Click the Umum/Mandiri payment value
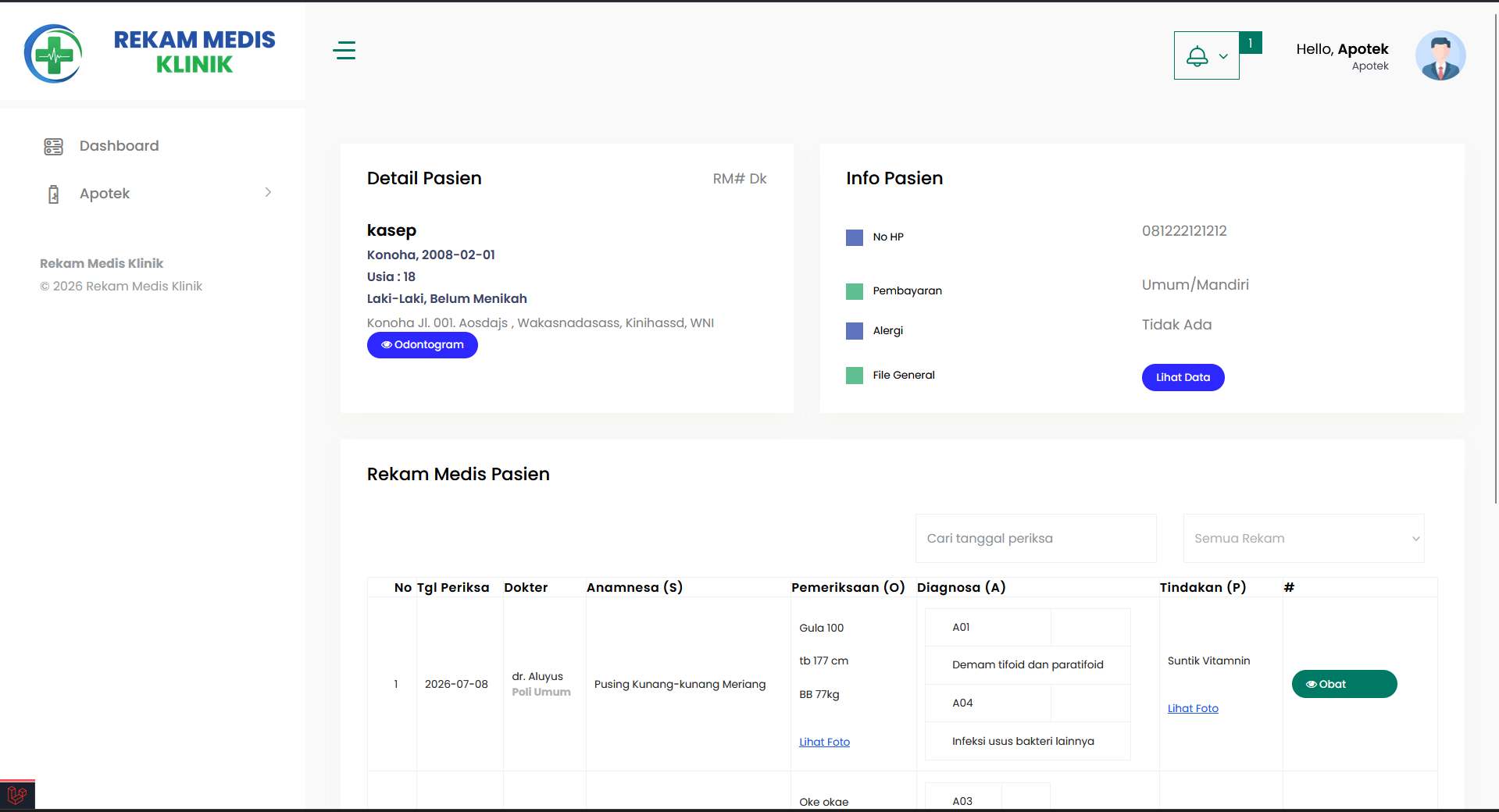Image resolution: width=1499 pixels, height=812 pixels. coord(1195,285)
